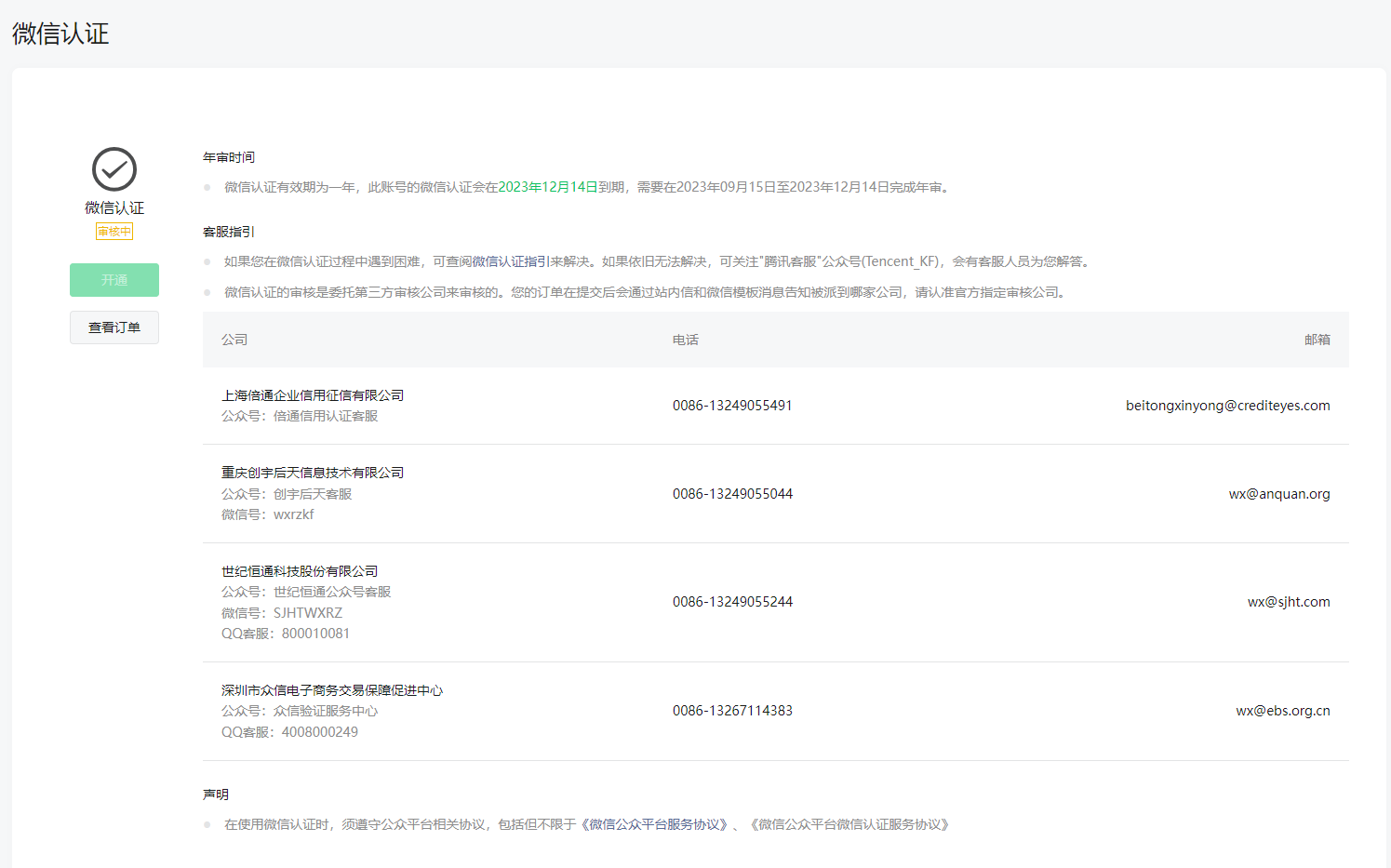Open 查看订单 to view the order
Image resolution: width=1391 pixels, height=868 pixels.
(x=114, y=327)
